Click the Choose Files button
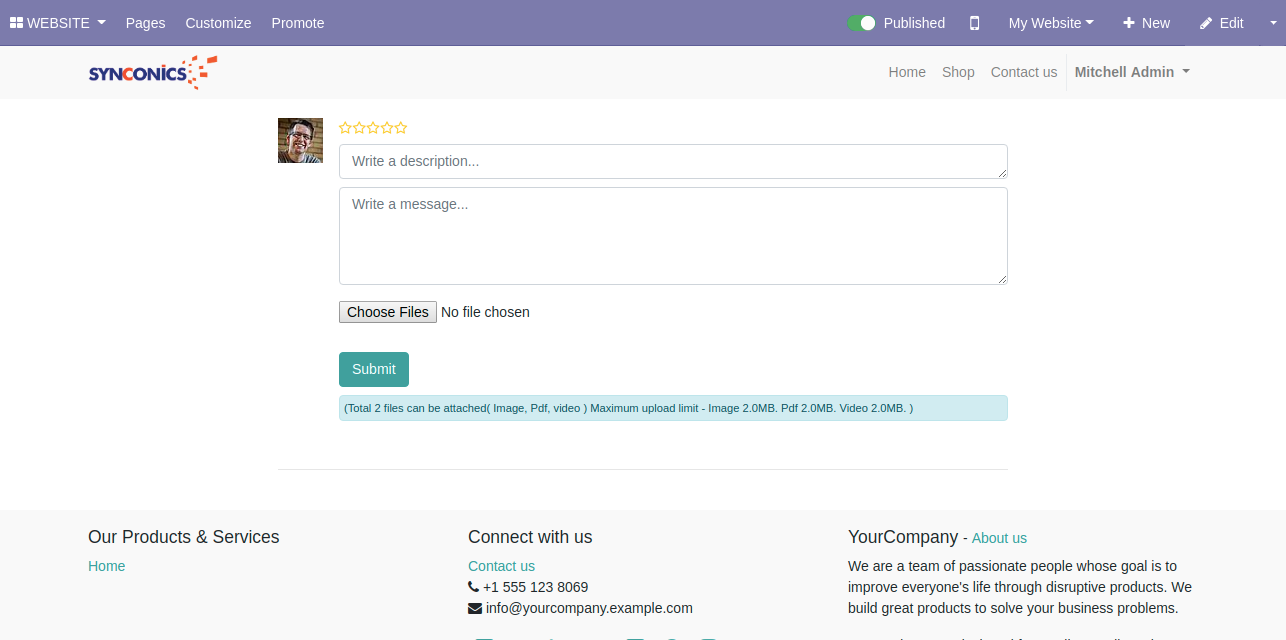The width and height of the screenshot is (1286, 640). click(x=388, y=312)
